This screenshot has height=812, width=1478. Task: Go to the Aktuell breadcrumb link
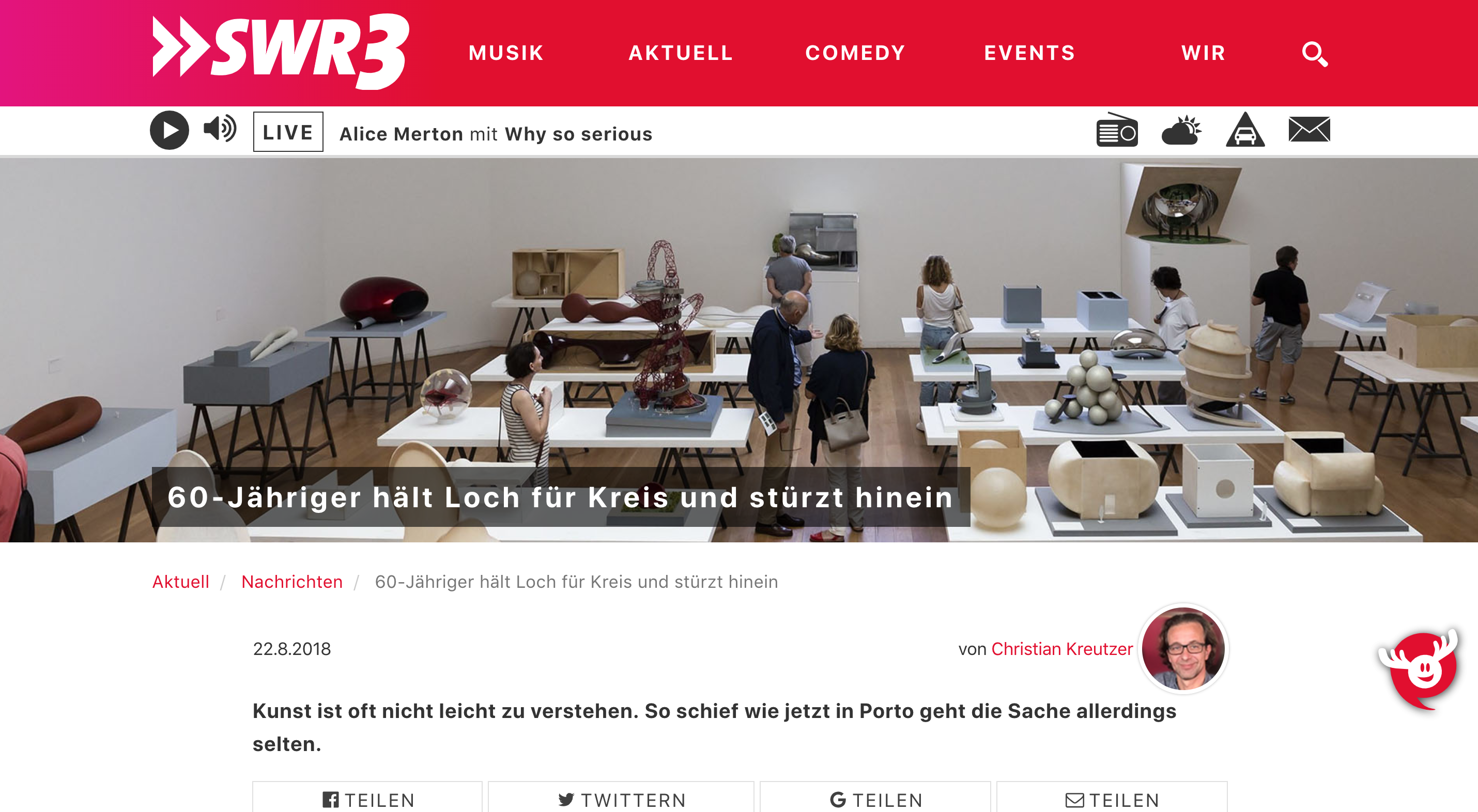click(181, 582)
